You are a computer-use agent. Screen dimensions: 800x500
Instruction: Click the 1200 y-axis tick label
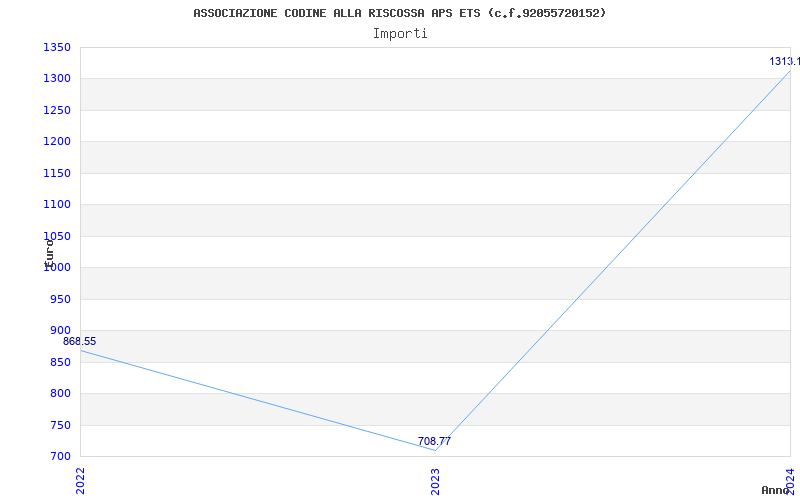(57, 141)
